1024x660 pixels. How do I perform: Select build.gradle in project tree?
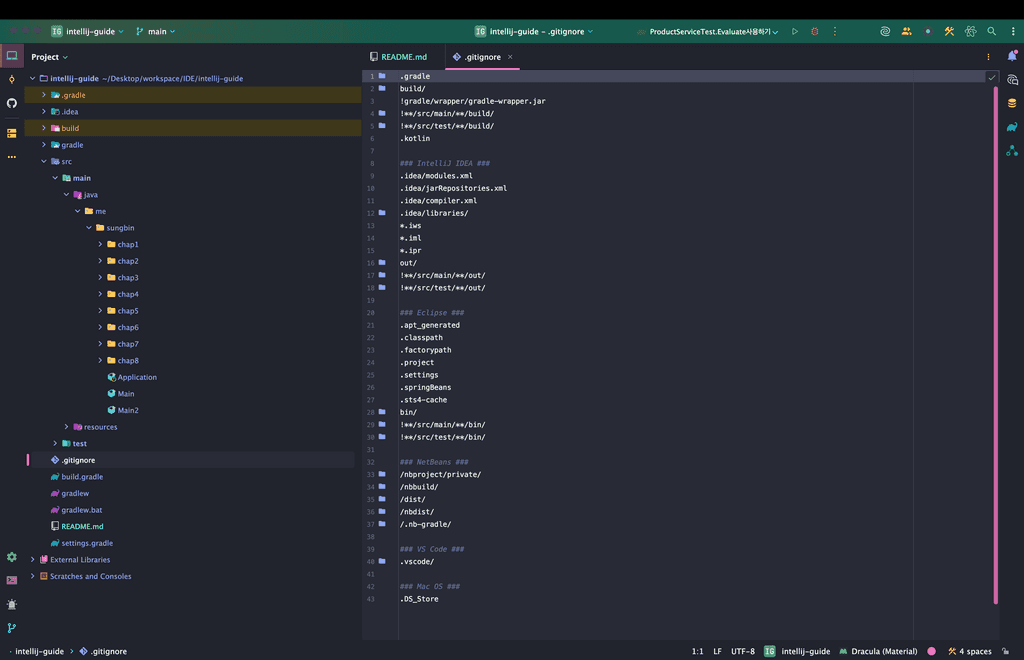82,477
